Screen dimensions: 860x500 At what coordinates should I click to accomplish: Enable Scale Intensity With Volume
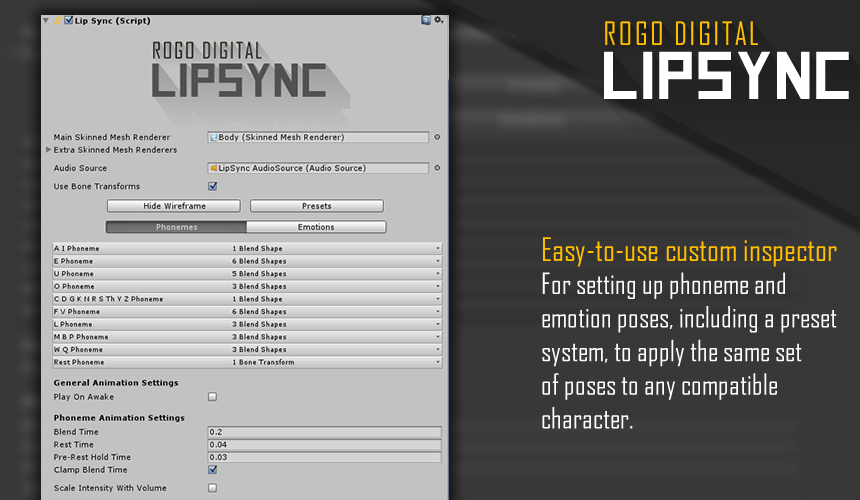pos(212,488)
